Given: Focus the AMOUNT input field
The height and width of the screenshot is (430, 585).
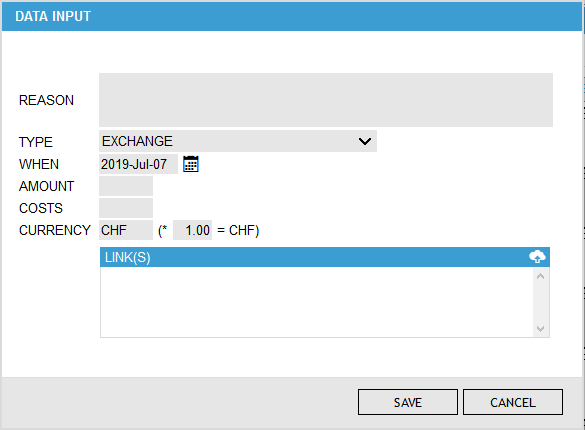Looking at the screenshot, I should (126, 186).
